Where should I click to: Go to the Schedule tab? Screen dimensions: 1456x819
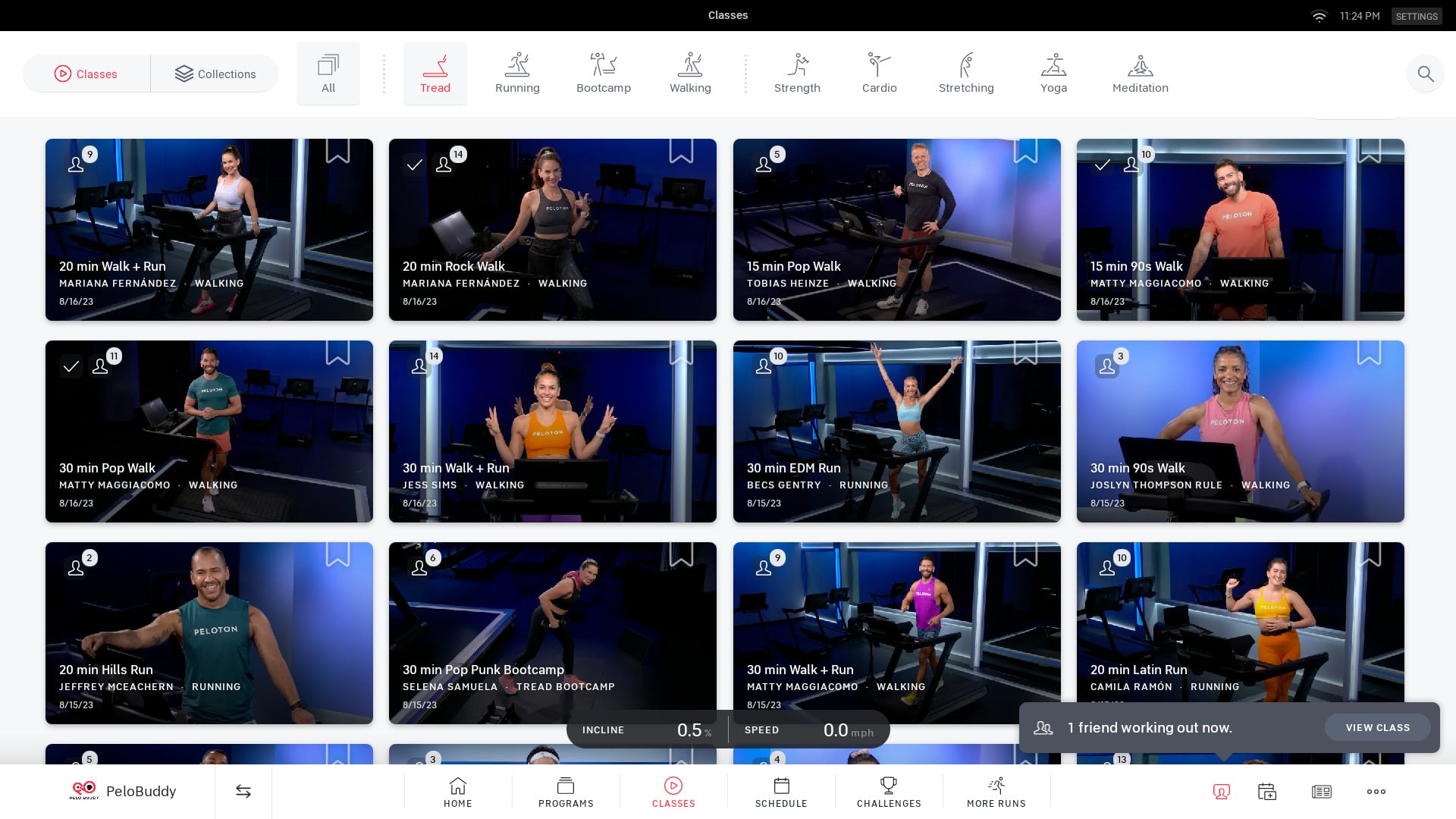click(x=781, y=792)
